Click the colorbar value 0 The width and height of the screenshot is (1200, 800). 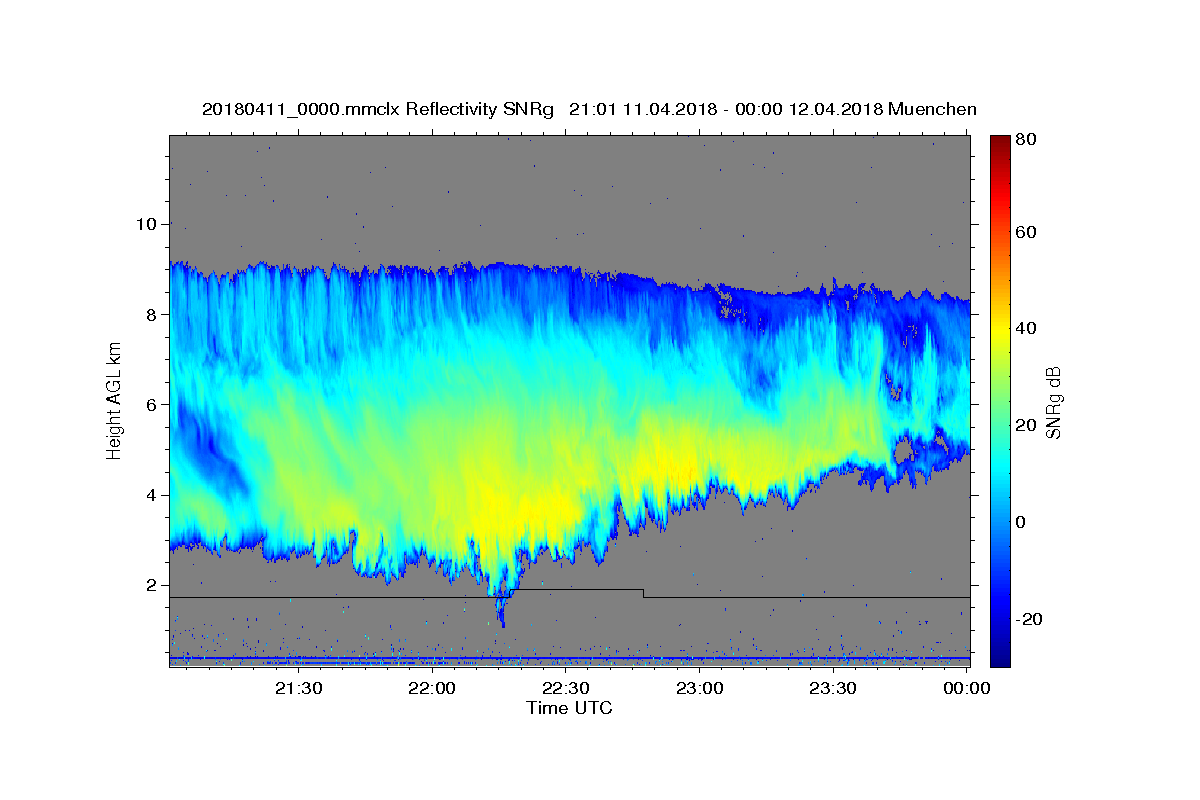click(x=1022, y=522)
